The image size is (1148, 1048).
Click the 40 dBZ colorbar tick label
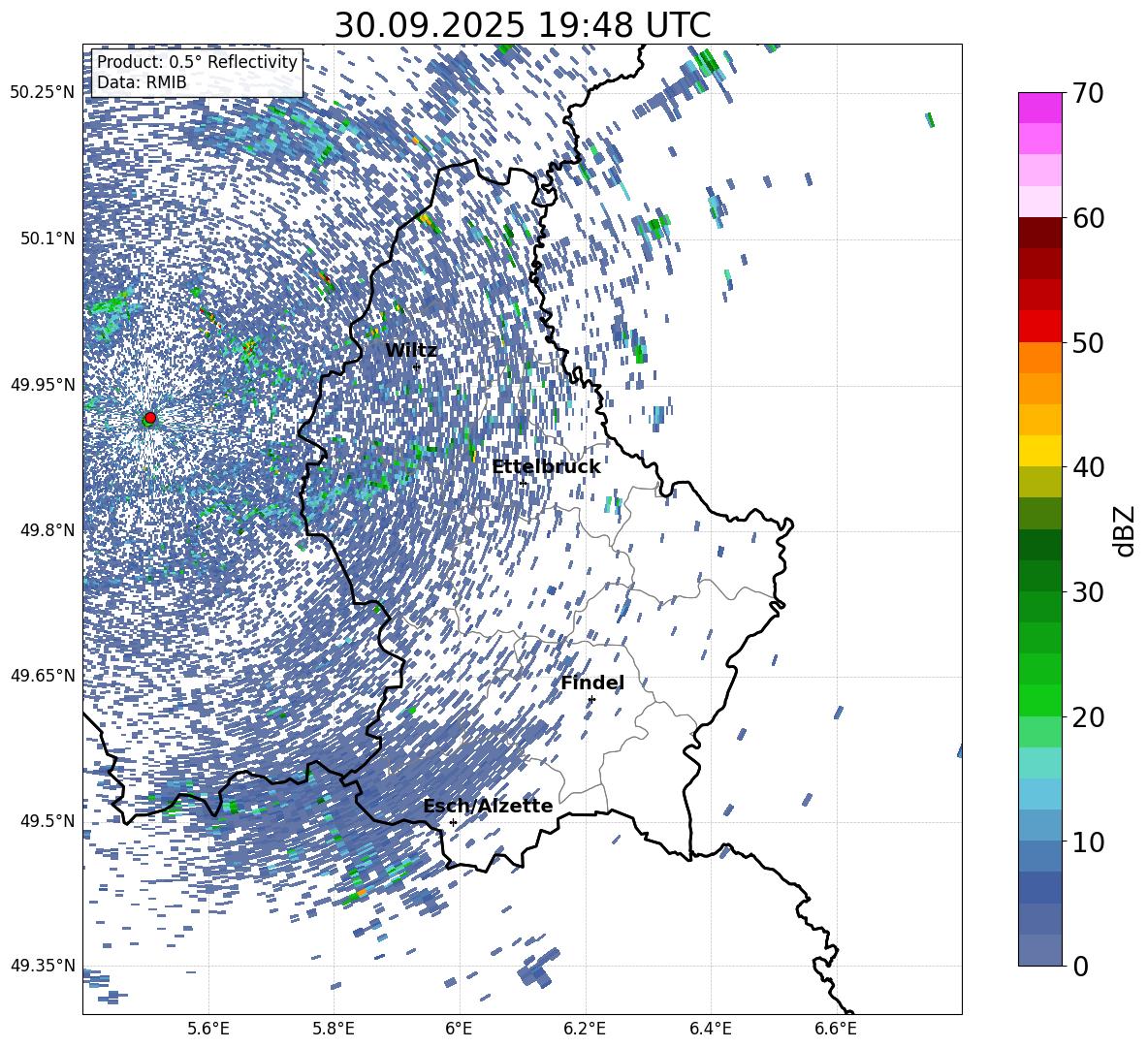(x=1088, y=467)
